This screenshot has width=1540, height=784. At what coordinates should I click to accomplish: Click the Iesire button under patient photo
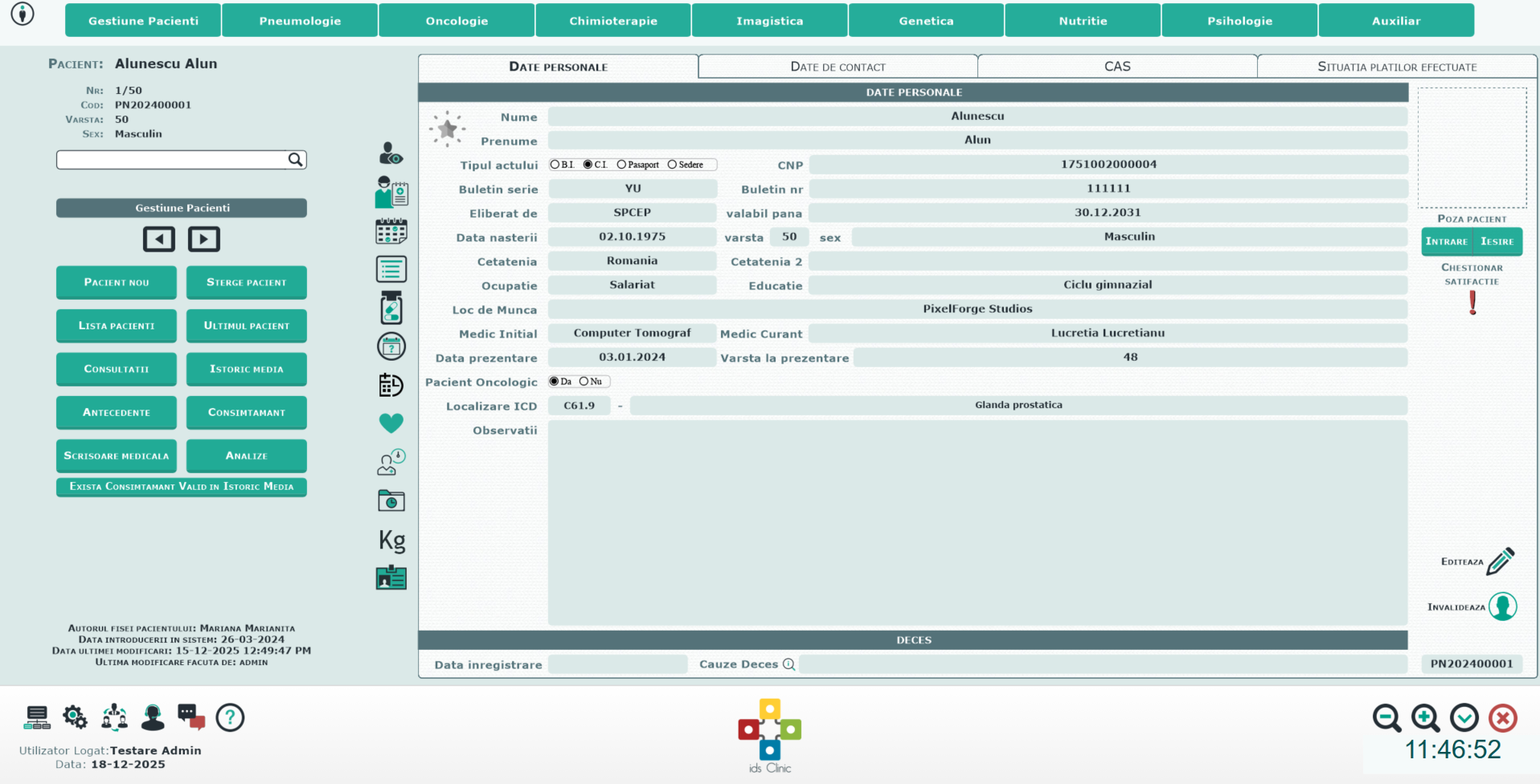pyautogui.click(x=1497, y=241)
